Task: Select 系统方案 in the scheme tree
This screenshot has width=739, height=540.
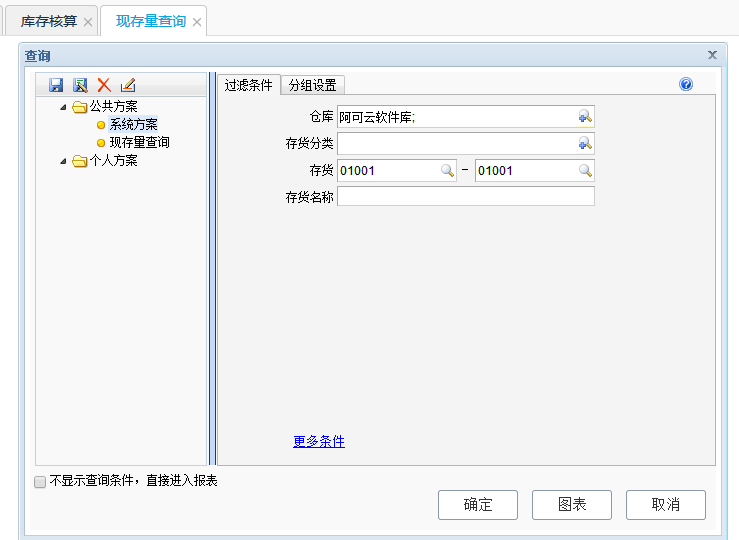Action: pyautogui.click(x=133, y=125)
